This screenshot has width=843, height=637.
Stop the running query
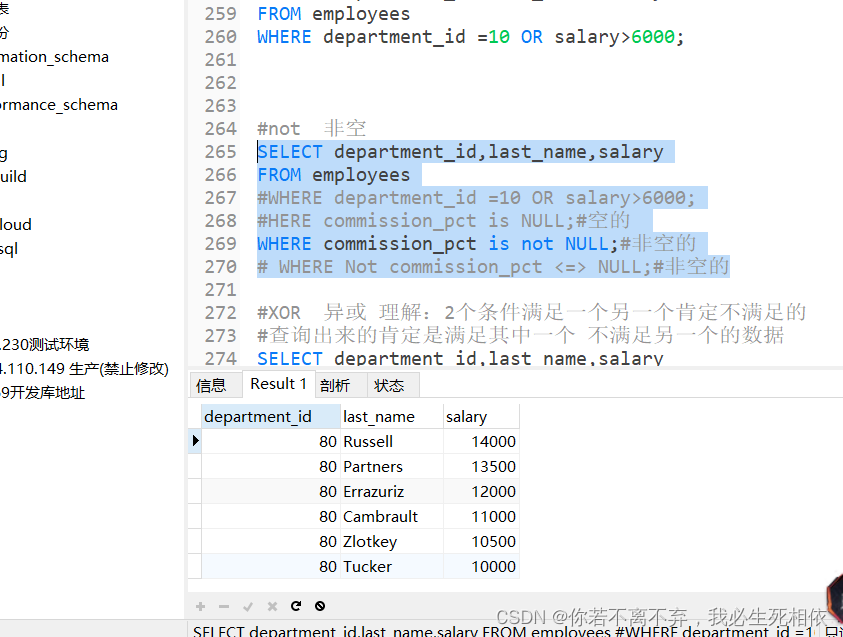tap(320, 605)
